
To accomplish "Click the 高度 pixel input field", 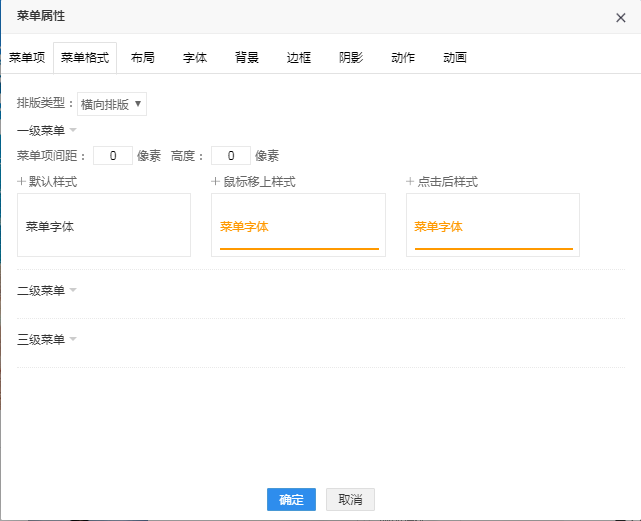I will coord(231,156).
